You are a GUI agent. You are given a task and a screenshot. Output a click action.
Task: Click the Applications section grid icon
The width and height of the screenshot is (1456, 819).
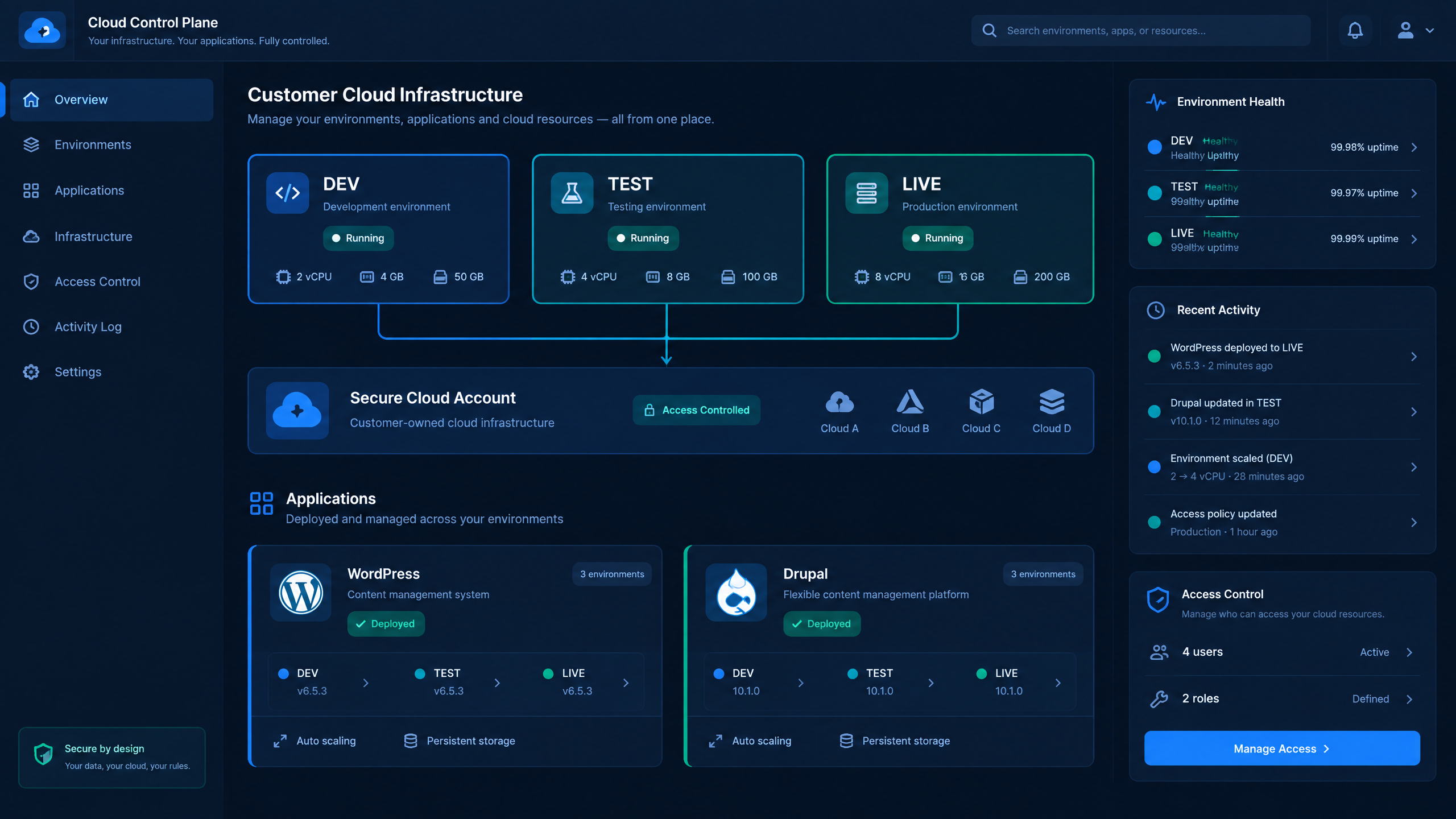(x=262, y=503)
